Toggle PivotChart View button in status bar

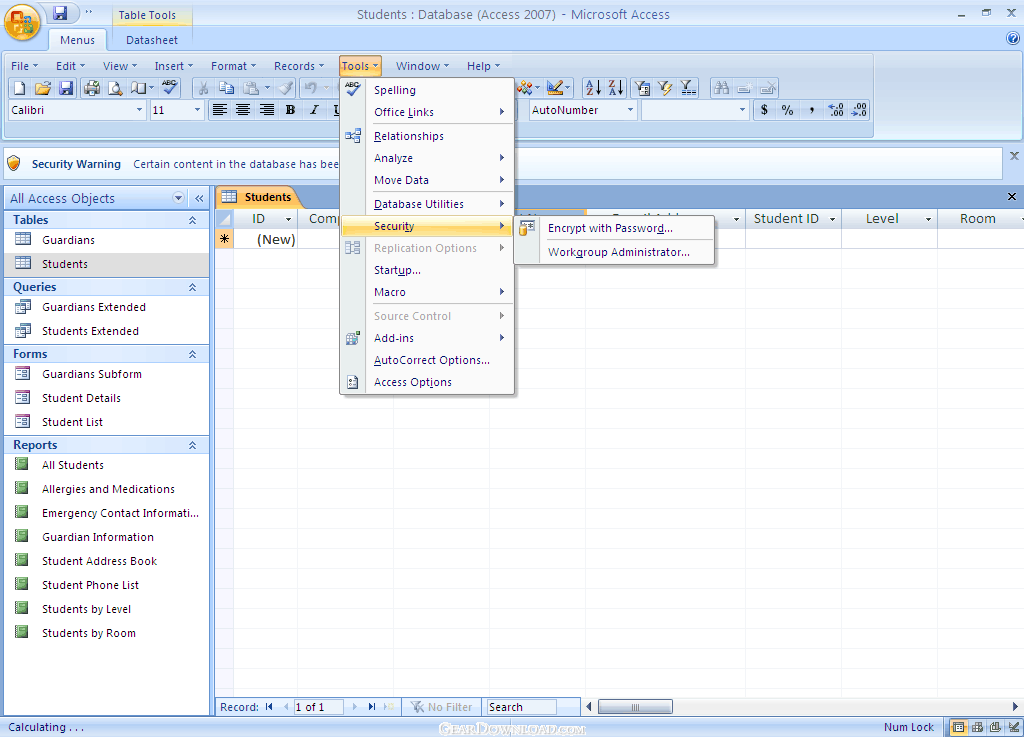tap(995, 727)
